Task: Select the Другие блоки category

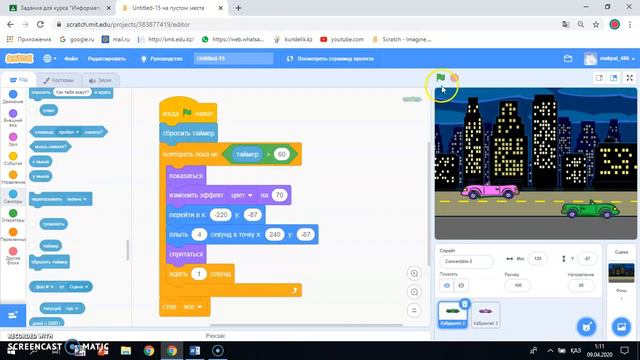Action: pyautogui.click(x=13, y=256)
